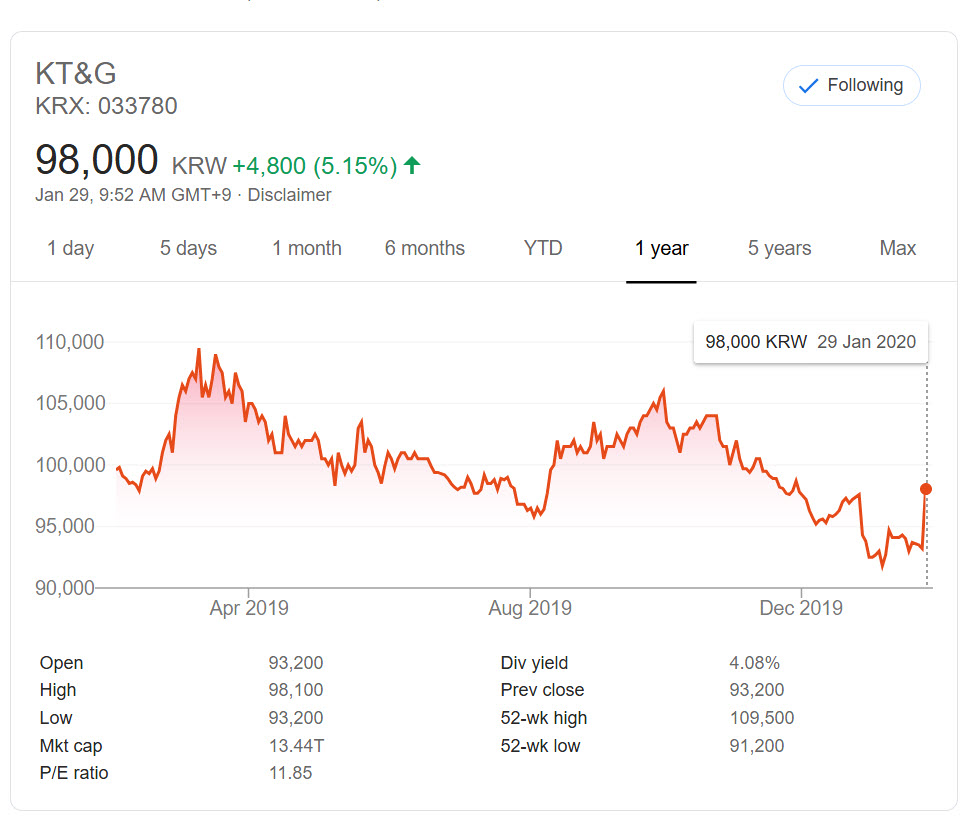Screen dimensions: 967x820
Task: Click the Dec 2019 x-axis label
Action: click(801, 608)
